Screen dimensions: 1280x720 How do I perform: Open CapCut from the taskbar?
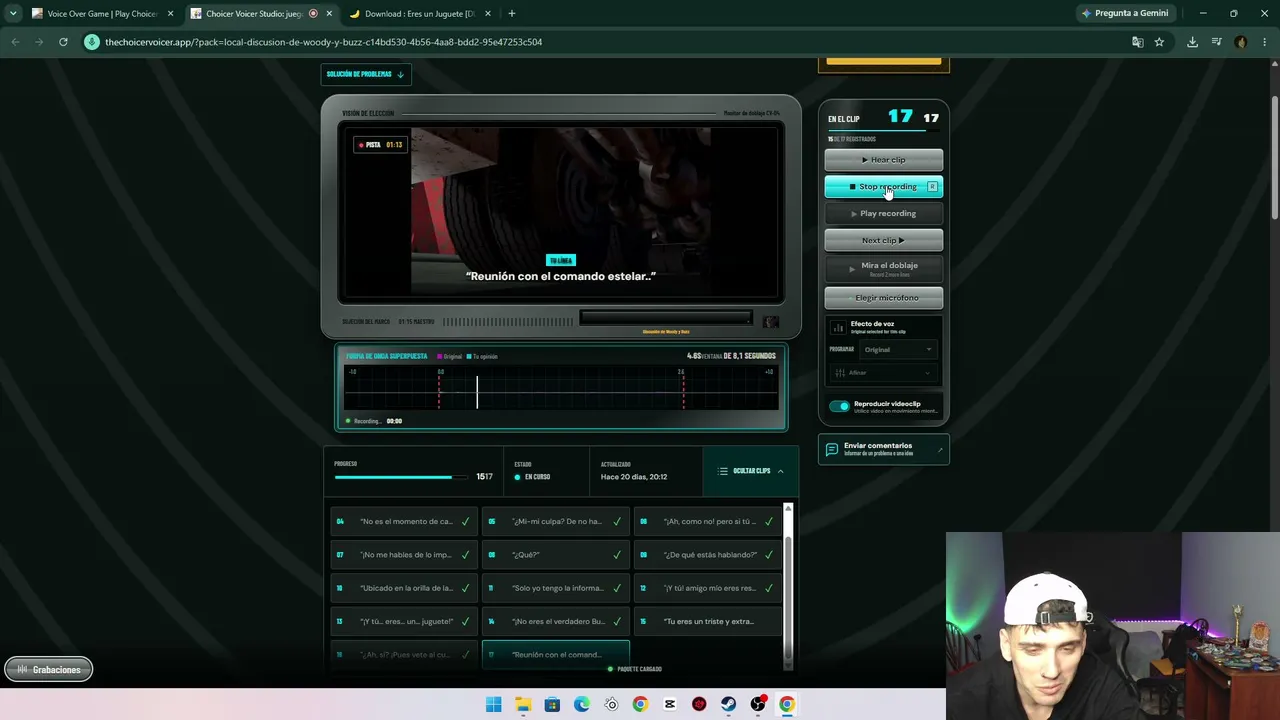click(x=670, y=704)
